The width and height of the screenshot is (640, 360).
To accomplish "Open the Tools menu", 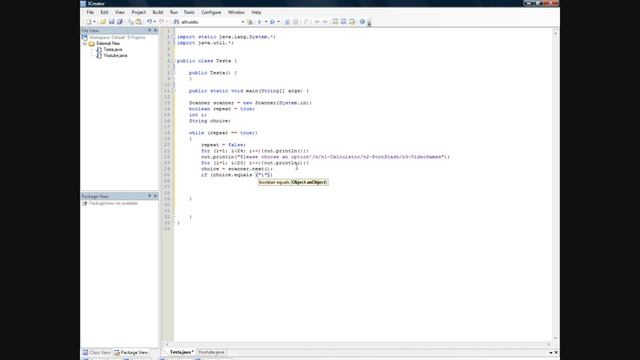I will point(189,12).
